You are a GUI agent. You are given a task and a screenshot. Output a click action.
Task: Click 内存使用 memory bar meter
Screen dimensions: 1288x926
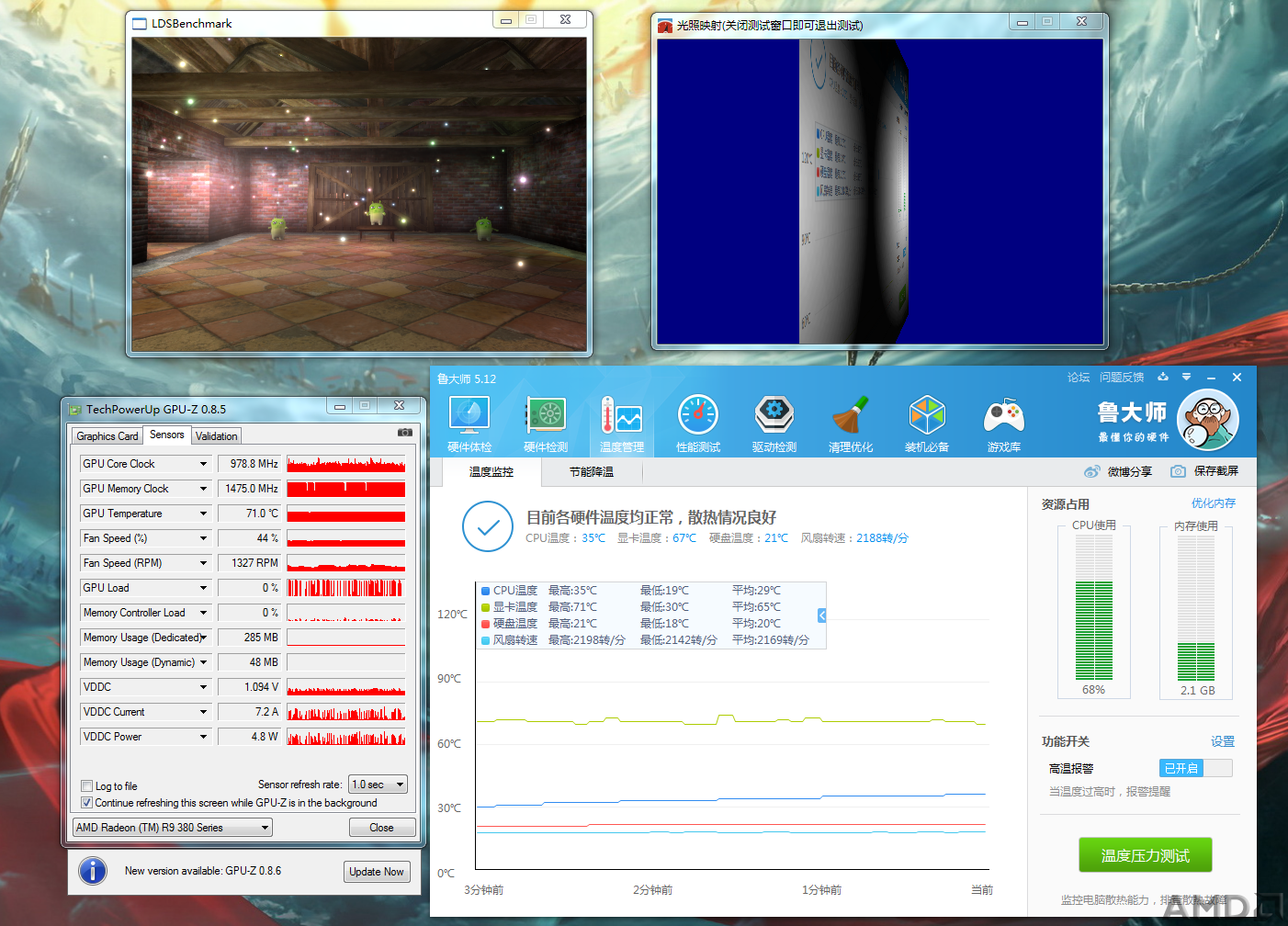tap(1196, 608)
